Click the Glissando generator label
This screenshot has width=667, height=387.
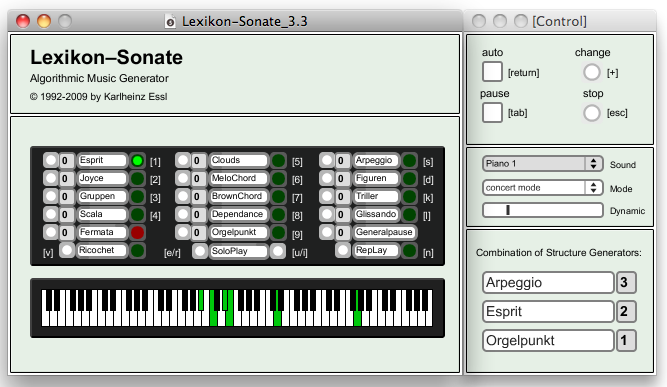[x=376, y=214]
